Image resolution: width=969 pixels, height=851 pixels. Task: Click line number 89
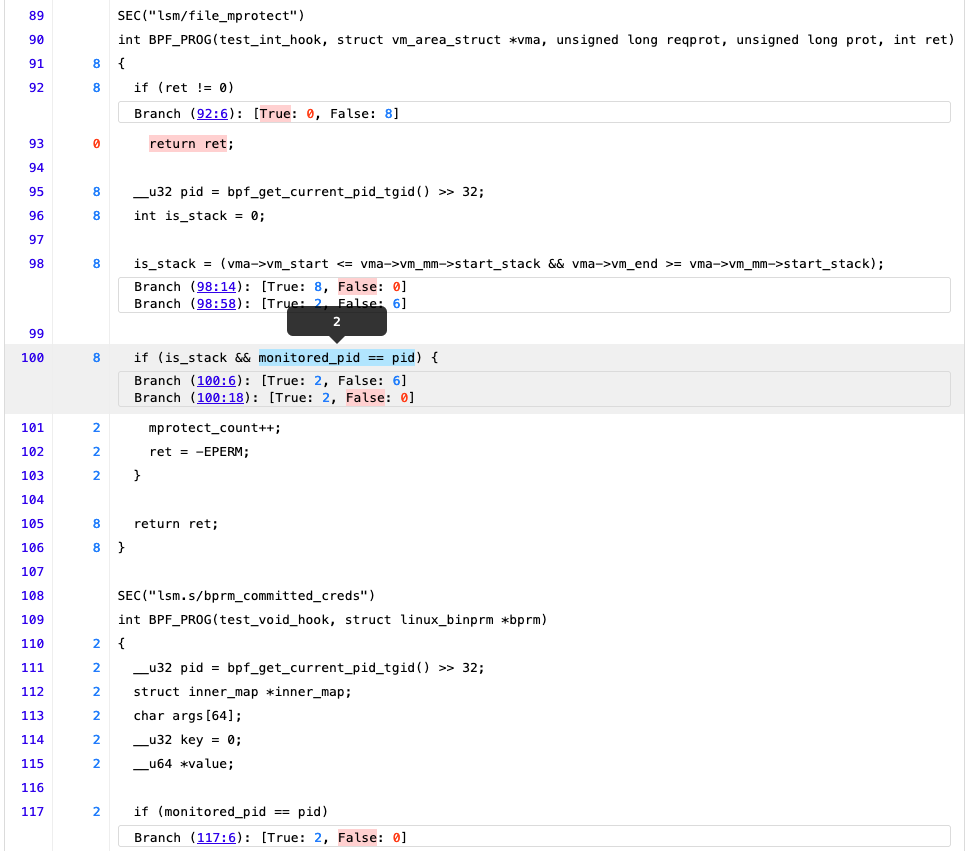pyautogui.click(x=36, y=15)
